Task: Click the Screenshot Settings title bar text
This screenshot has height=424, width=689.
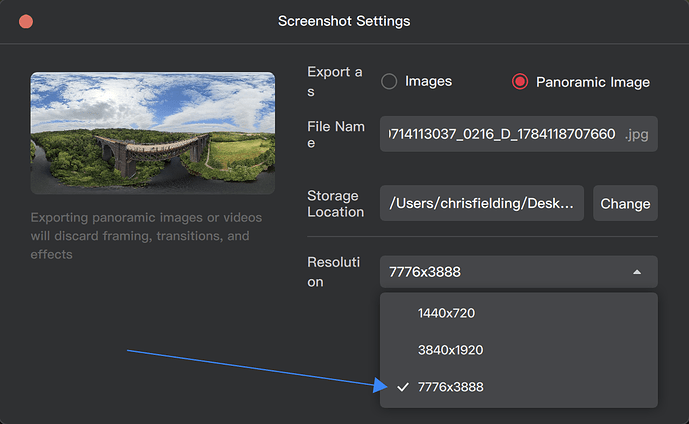Action: [x=344, y=21]
